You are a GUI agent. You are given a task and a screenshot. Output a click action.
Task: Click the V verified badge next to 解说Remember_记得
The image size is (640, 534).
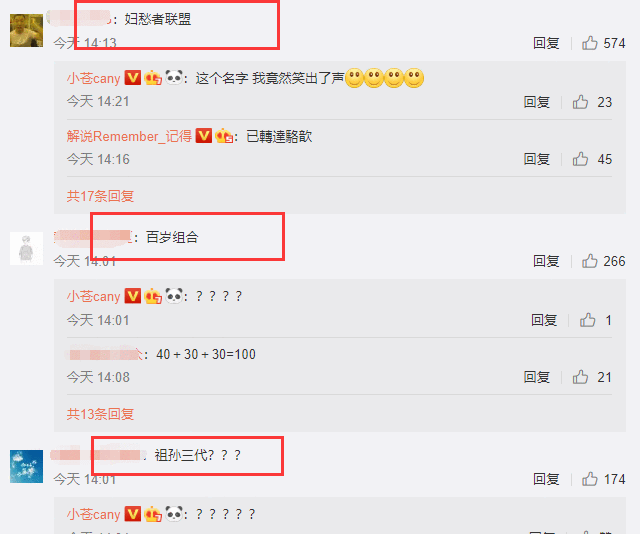[204, 136]
